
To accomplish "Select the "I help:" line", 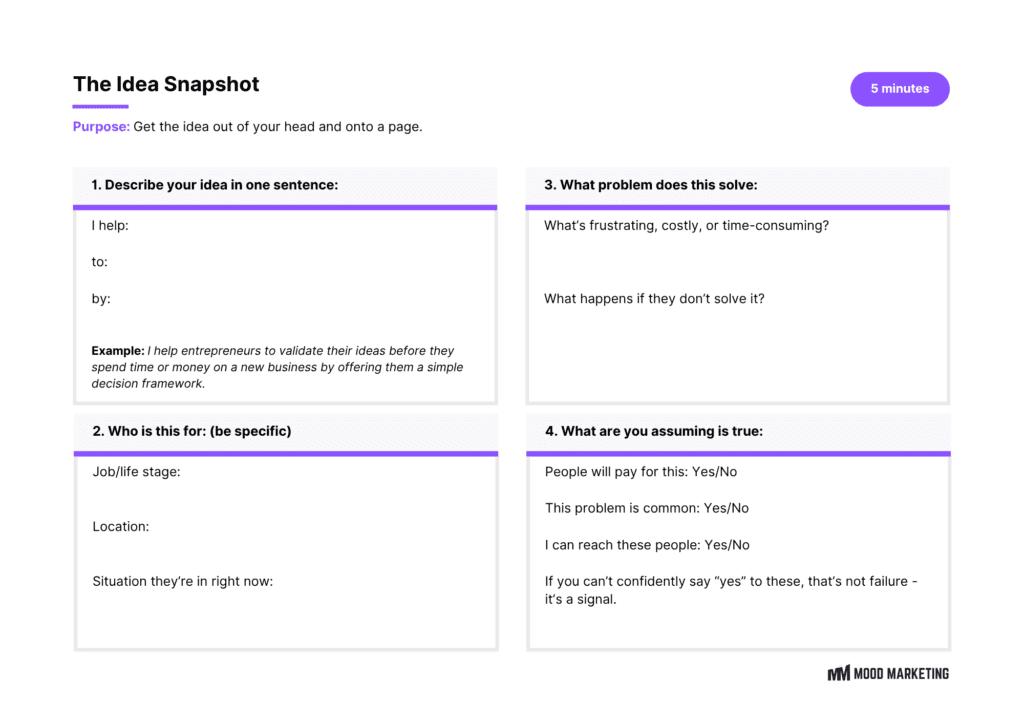I will tap(110, 226).
